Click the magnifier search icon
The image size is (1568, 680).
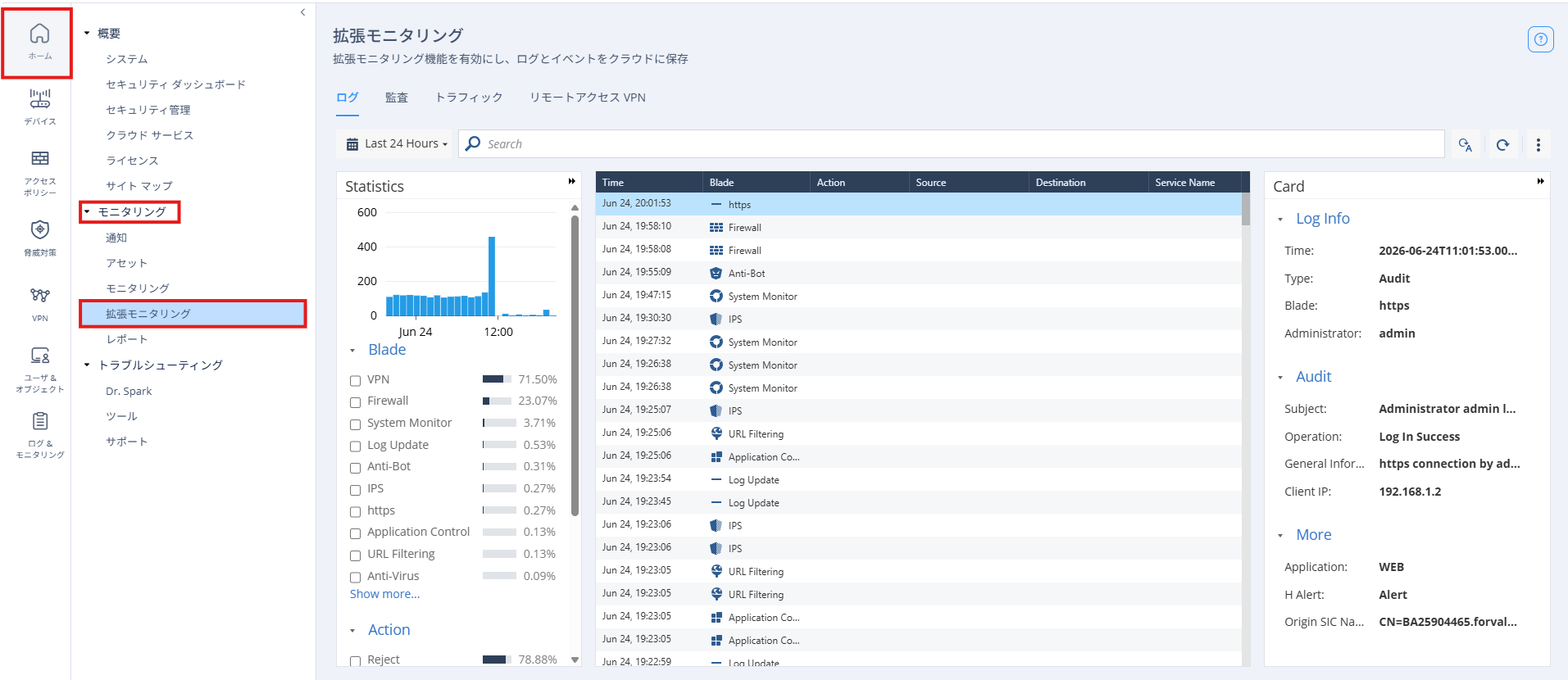point(473,144)
